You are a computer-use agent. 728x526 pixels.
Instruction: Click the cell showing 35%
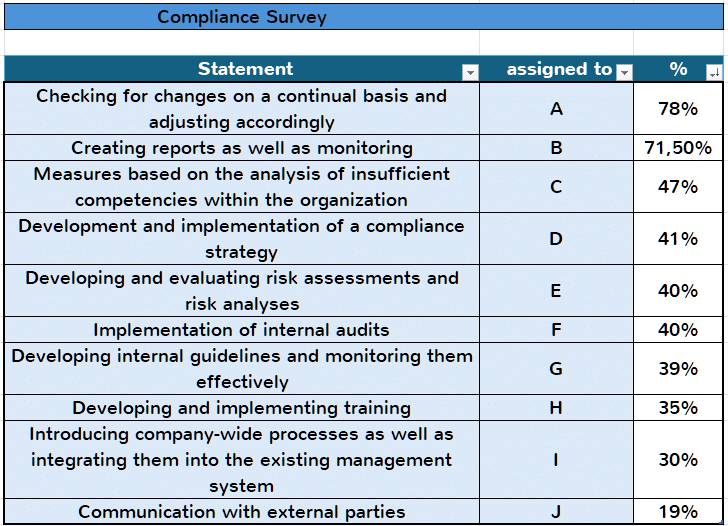click(x=678, y=408)
